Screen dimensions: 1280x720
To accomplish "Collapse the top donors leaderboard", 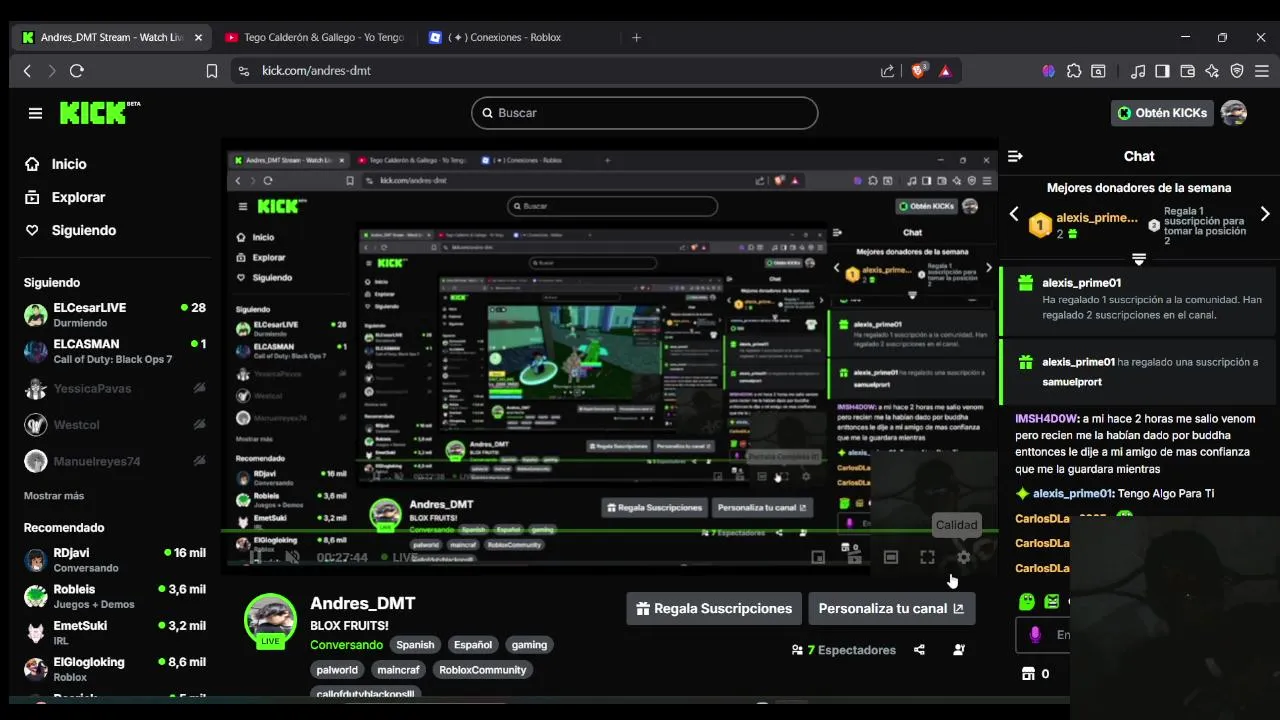I will pyautogui.click(x=1138, y=259).
